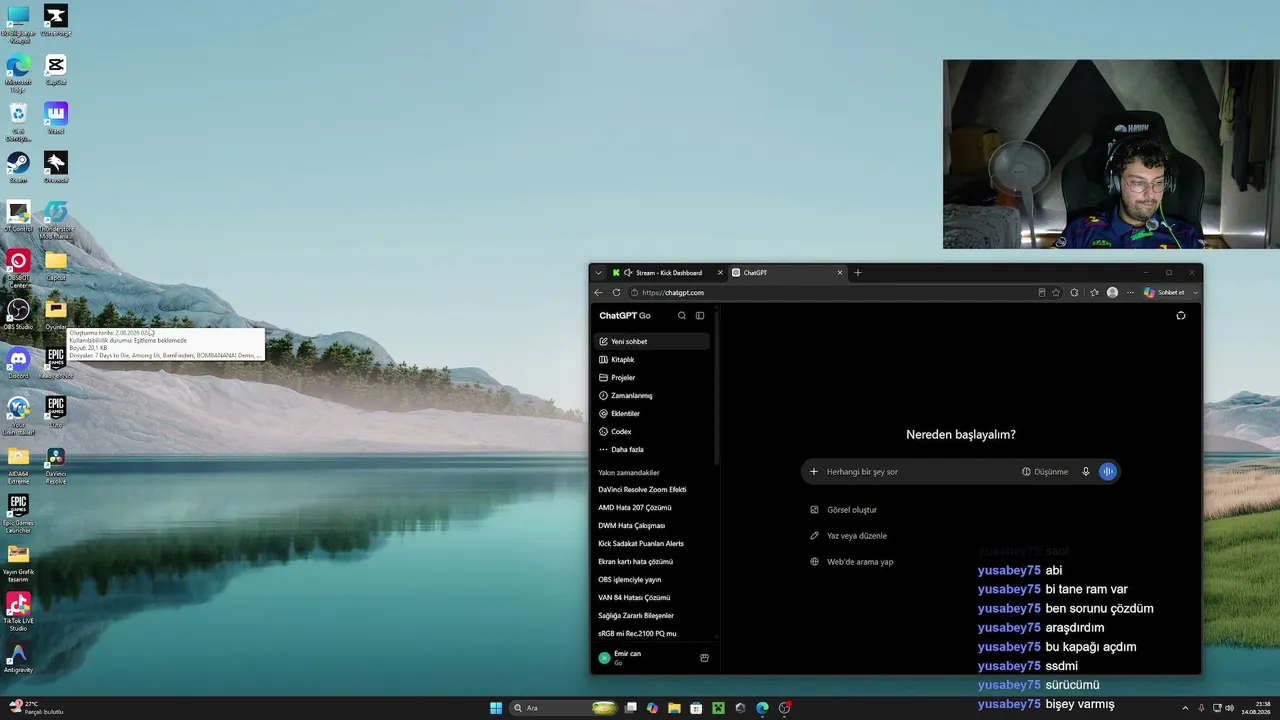Open the ChatGPT Go model selector
This screenshot has height=720, width=1280.
[625, 316]
